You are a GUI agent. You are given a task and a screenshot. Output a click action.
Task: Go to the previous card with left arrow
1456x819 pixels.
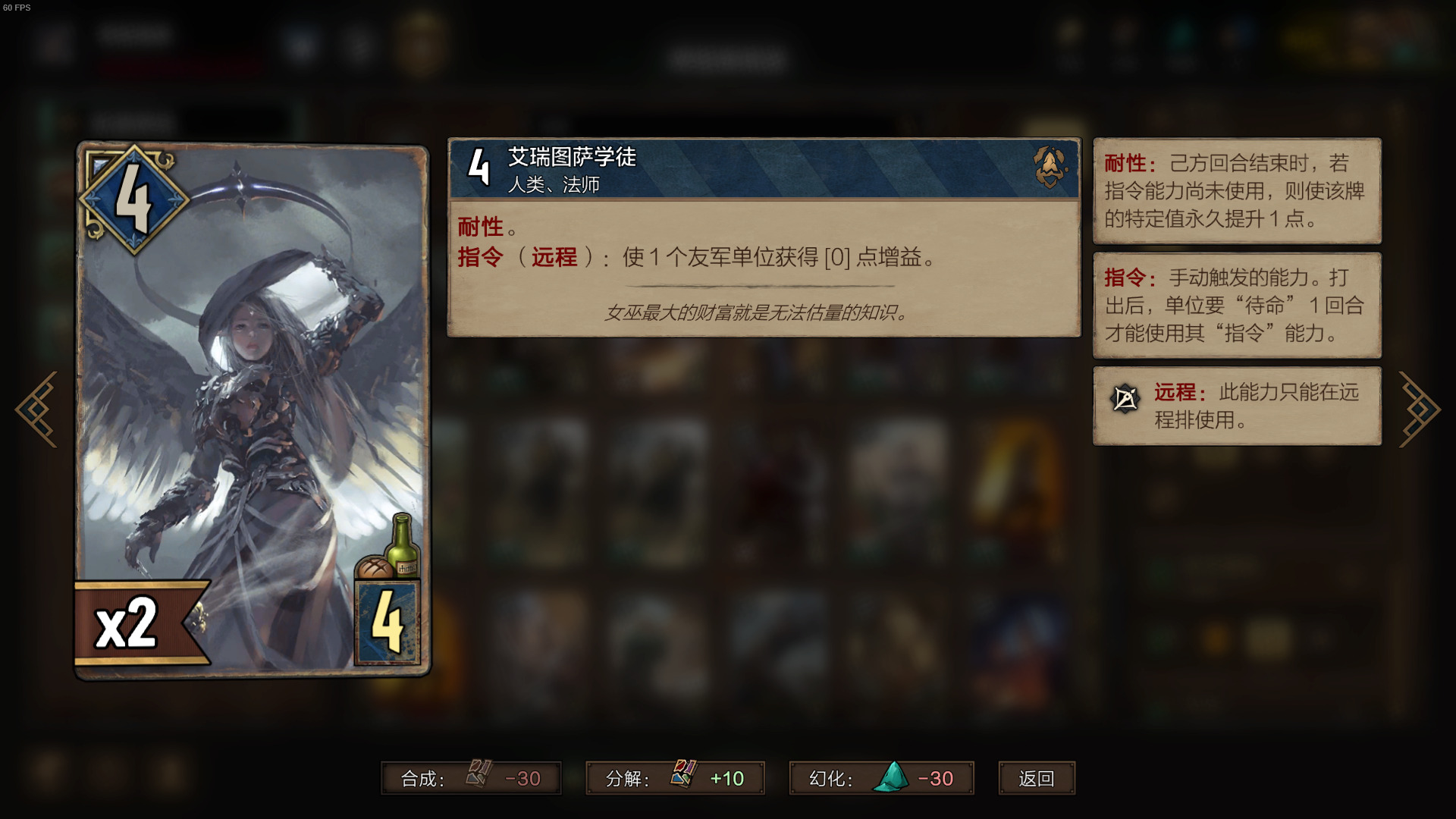coord(36,409)
